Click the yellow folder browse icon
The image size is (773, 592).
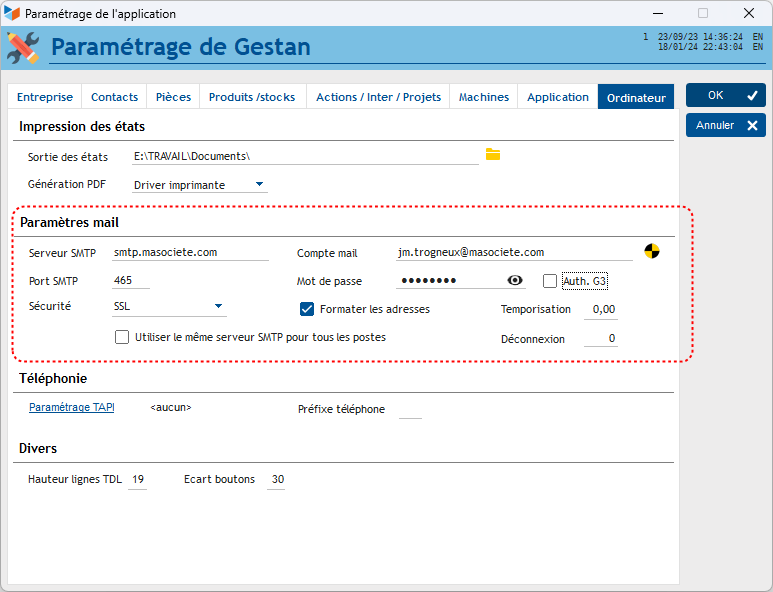[492, 154]
